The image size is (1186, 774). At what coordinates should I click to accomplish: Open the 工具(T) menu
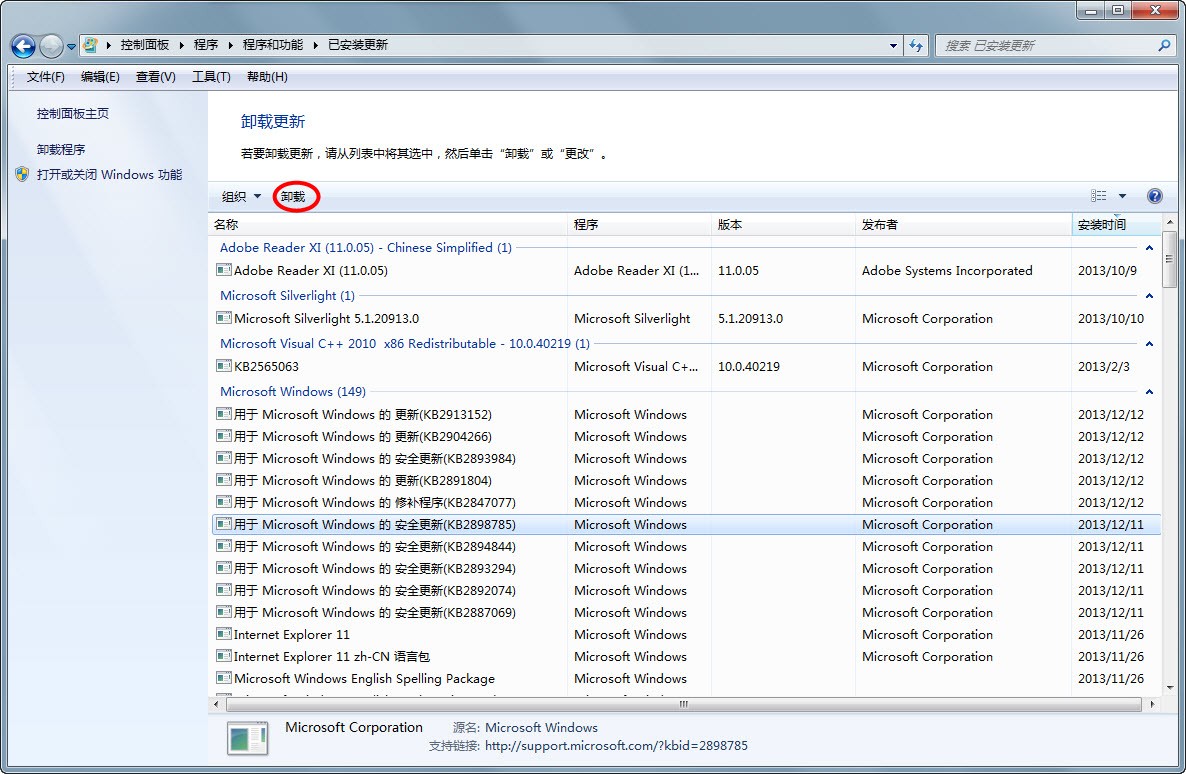coord(211,77)
